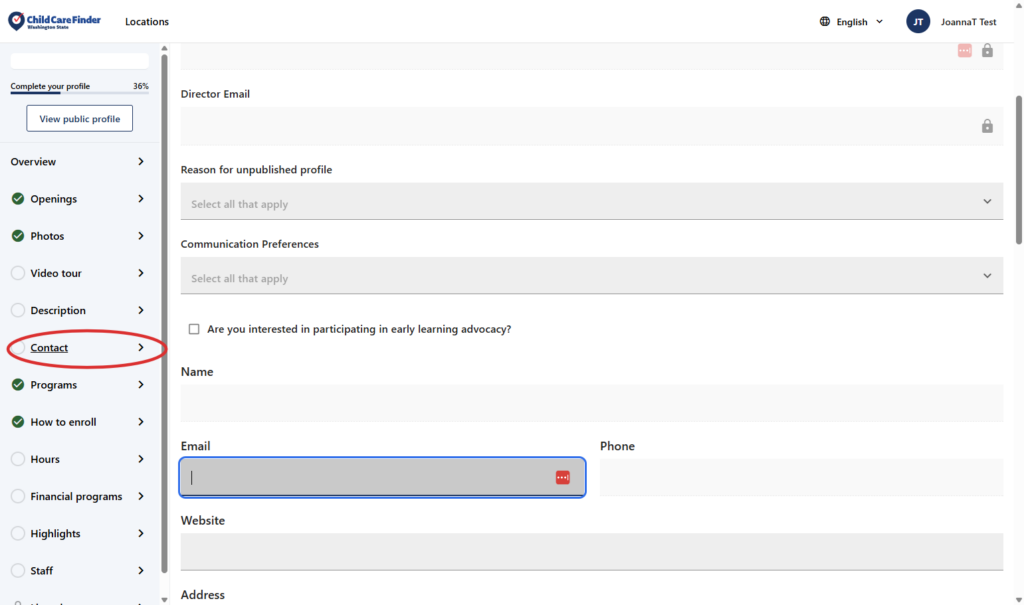Click the empty status circle beside Video tour
This screenshot has height=605, width=1024.
[x=18, y=273]
